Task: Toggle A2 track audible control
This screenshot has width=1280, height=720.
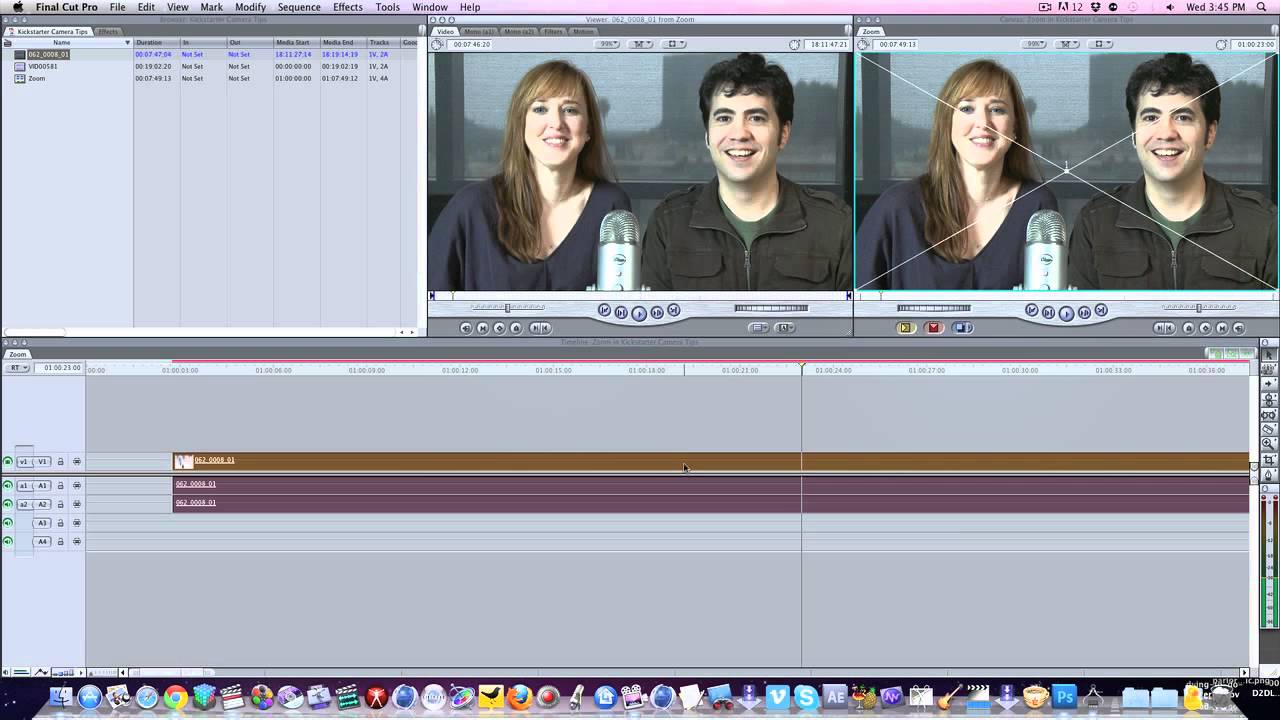Action: point(8,504)
